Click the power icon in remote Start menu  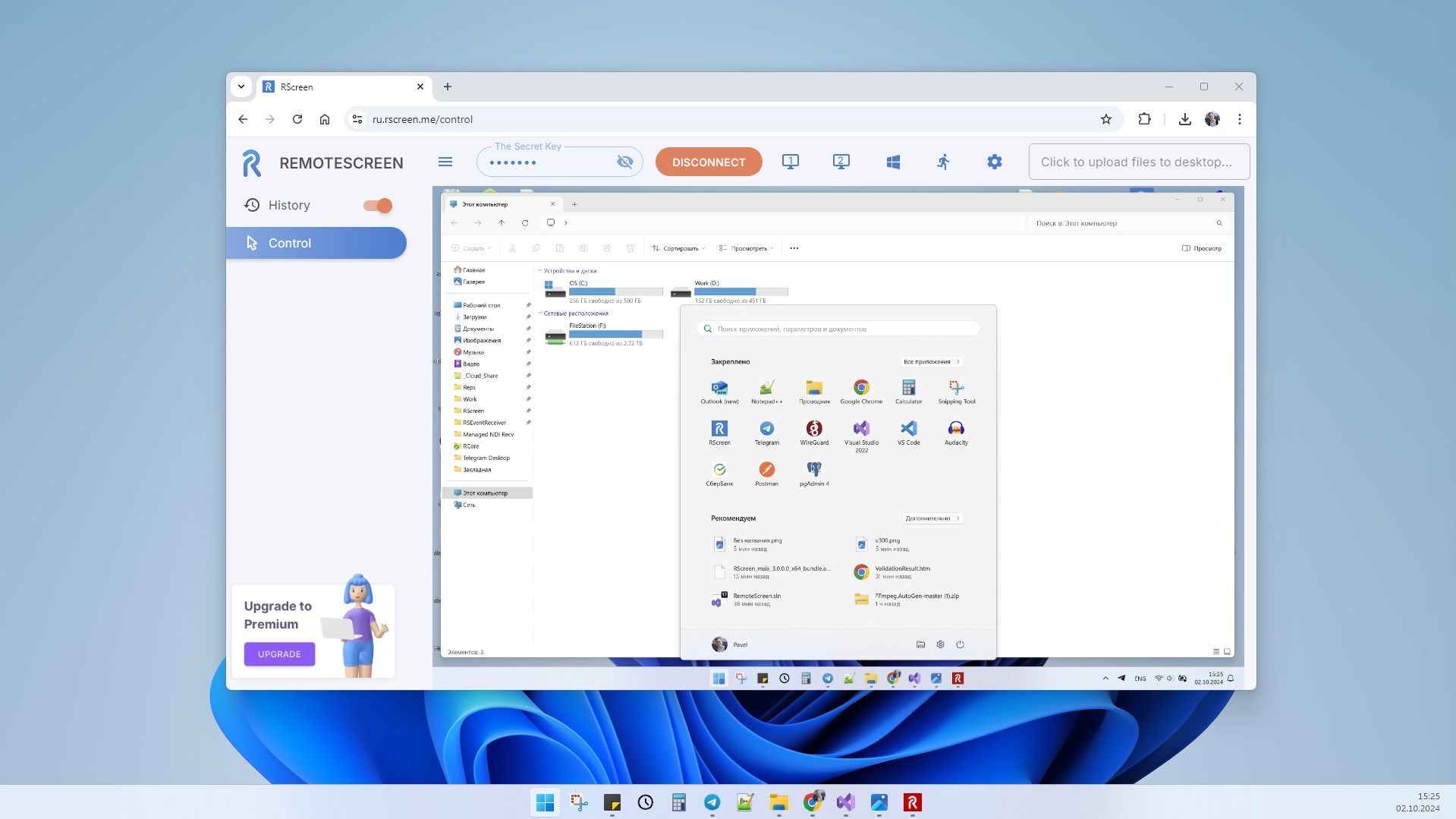pos(960,644)
